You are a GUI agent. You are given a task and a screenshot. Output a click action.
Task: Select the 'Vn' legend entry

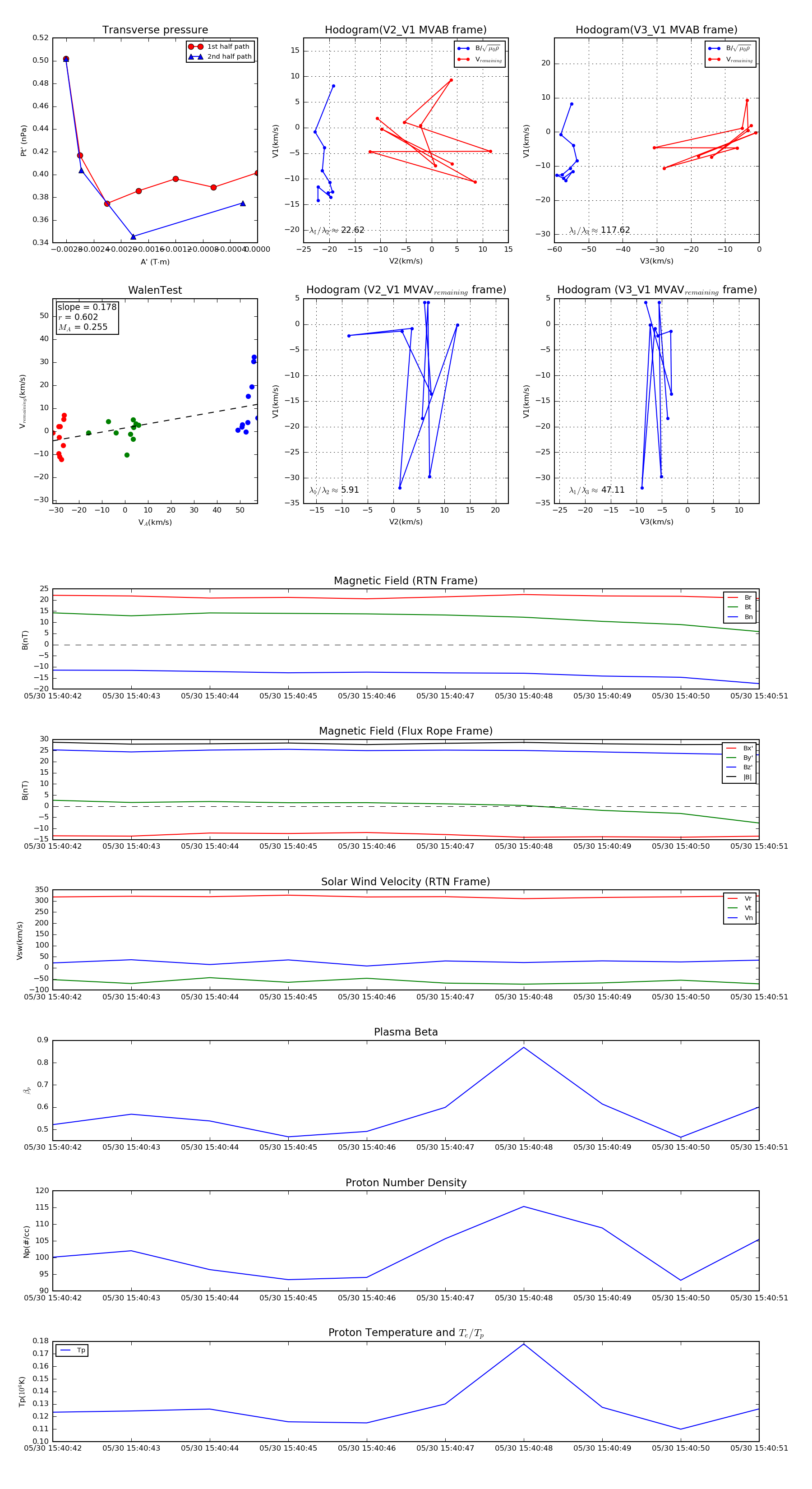pyautogui.click(x=740, y=918)
